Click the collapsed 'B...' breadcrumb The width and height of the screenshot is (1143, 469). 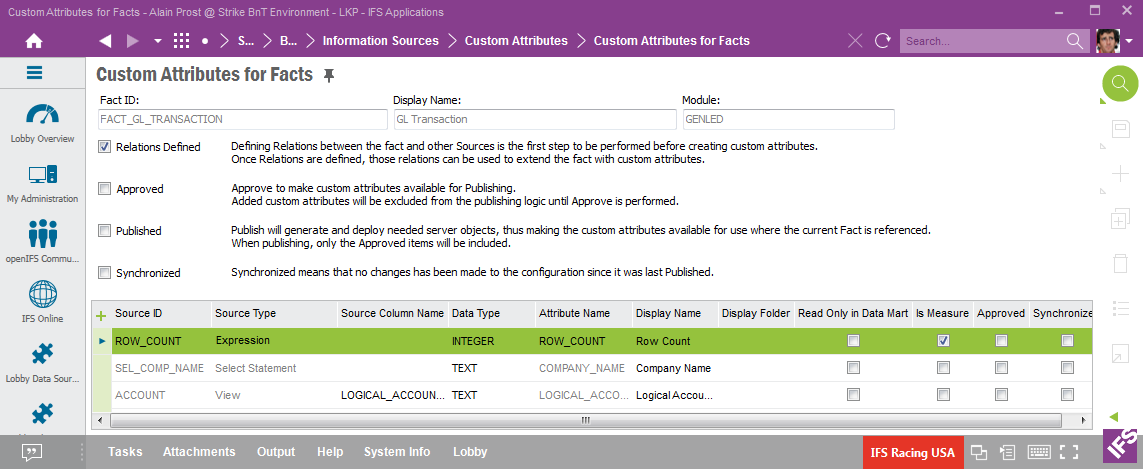pyautogui.click(x=289, y=41)
